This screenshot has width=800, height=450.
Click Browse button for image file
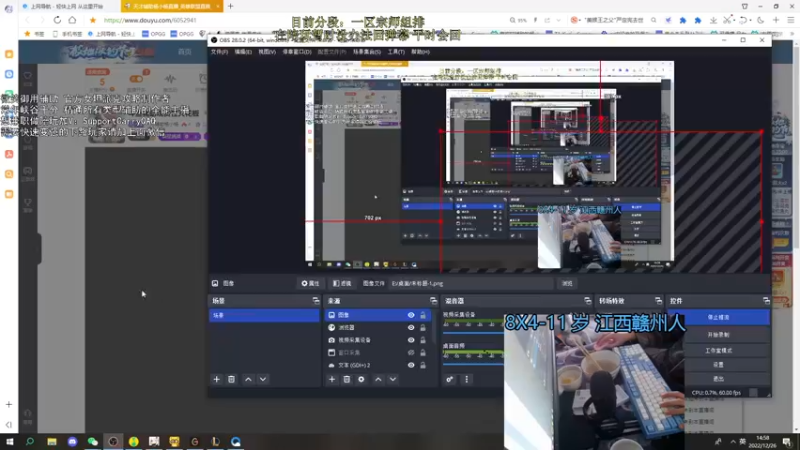(567, 284)
